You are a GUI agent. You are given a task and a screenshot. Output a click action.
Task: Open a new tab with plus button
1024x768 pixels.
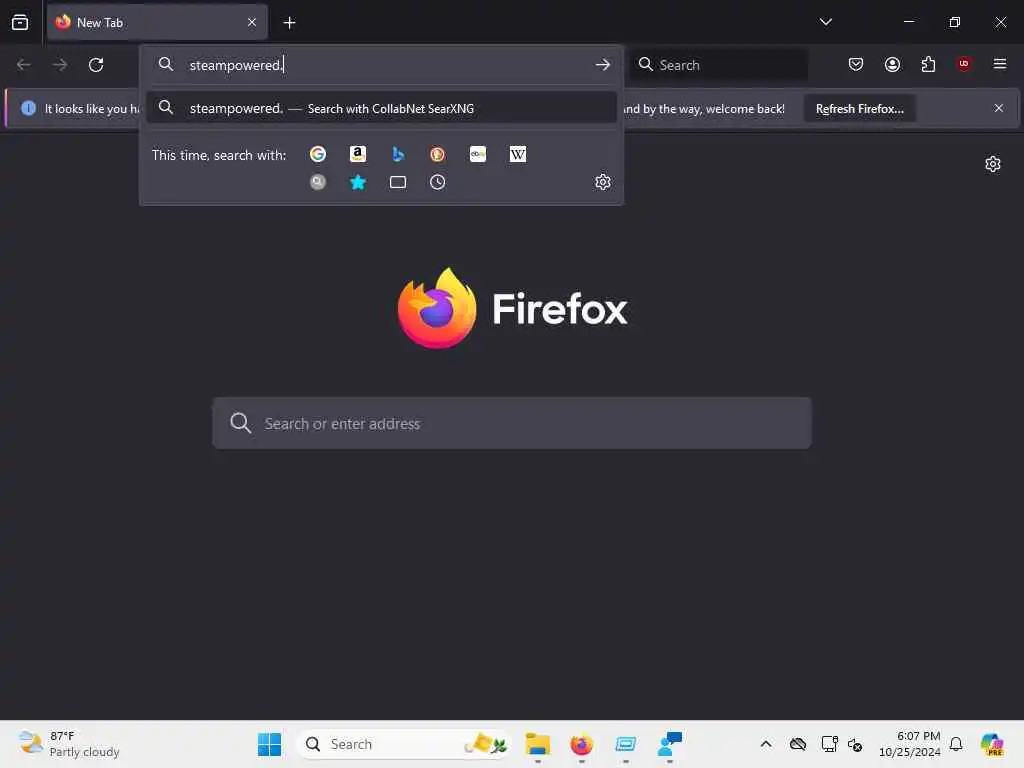coord(289,23)
